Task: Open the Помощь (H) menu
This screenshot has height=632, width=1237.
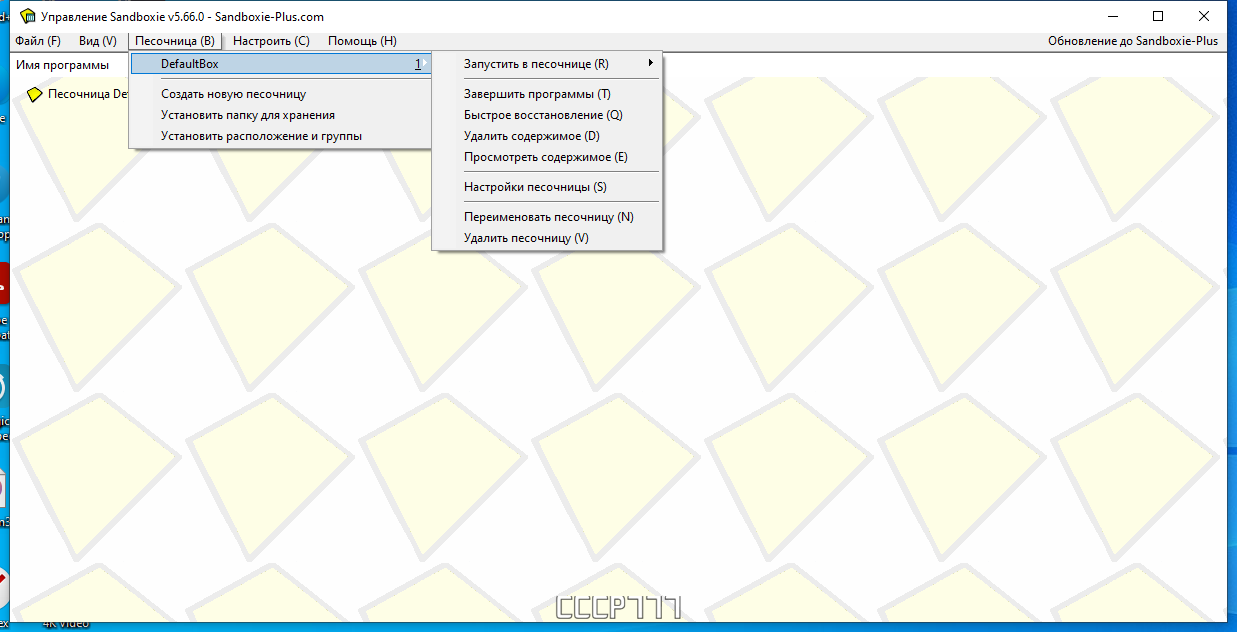Action: [x=362, y=41]
